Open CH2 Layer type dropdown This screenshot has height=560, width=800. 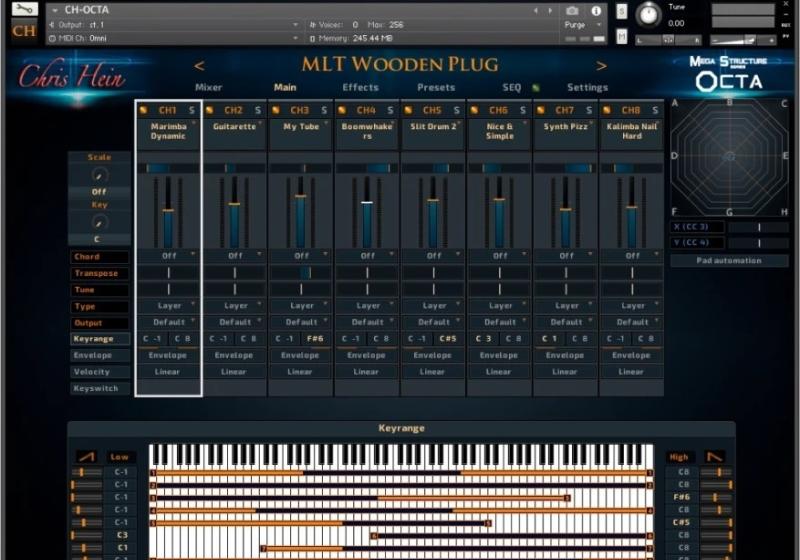click(235, 306)
